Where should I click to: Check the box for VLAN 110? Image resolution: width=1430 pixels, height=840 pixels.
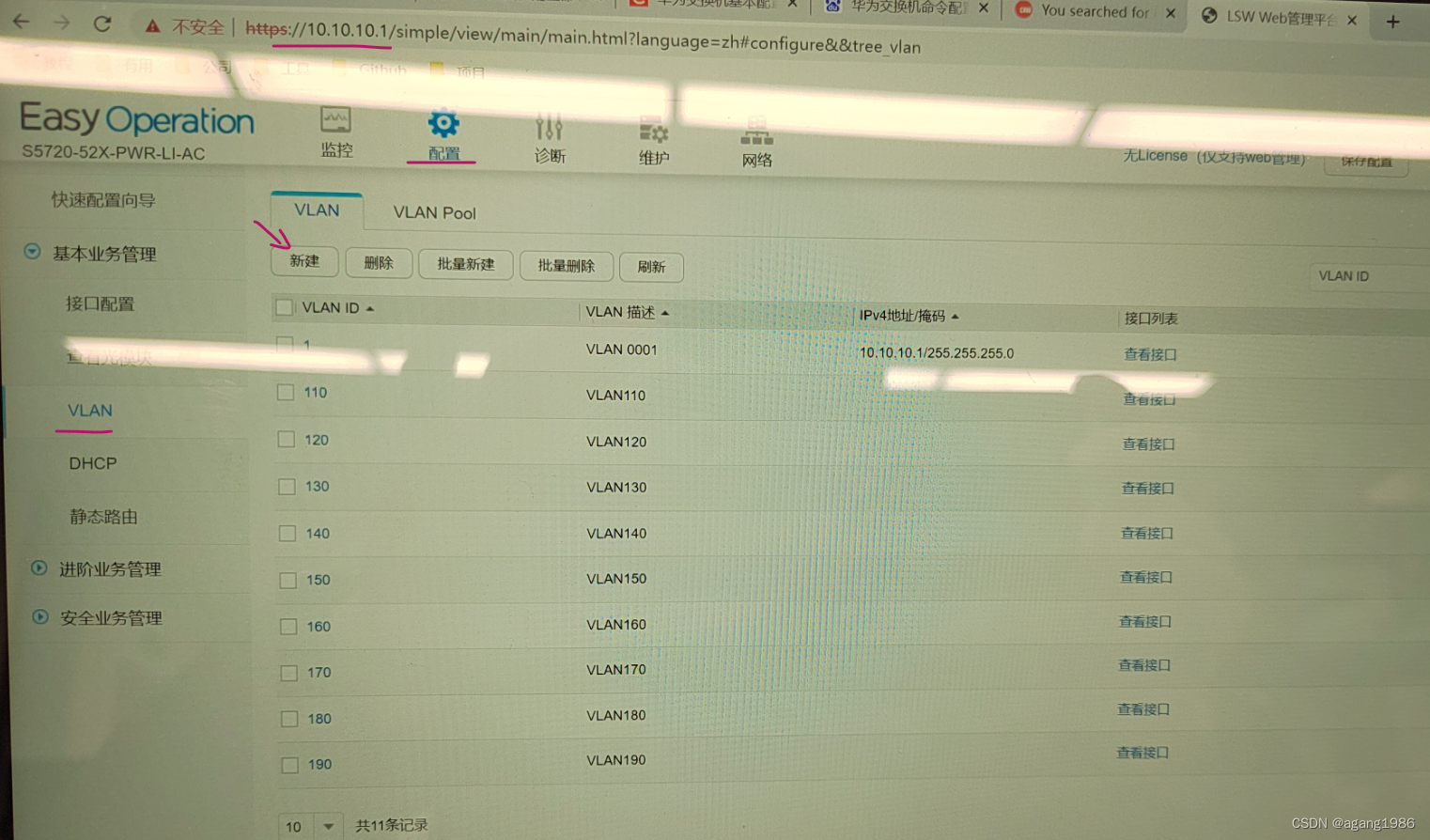286,392
